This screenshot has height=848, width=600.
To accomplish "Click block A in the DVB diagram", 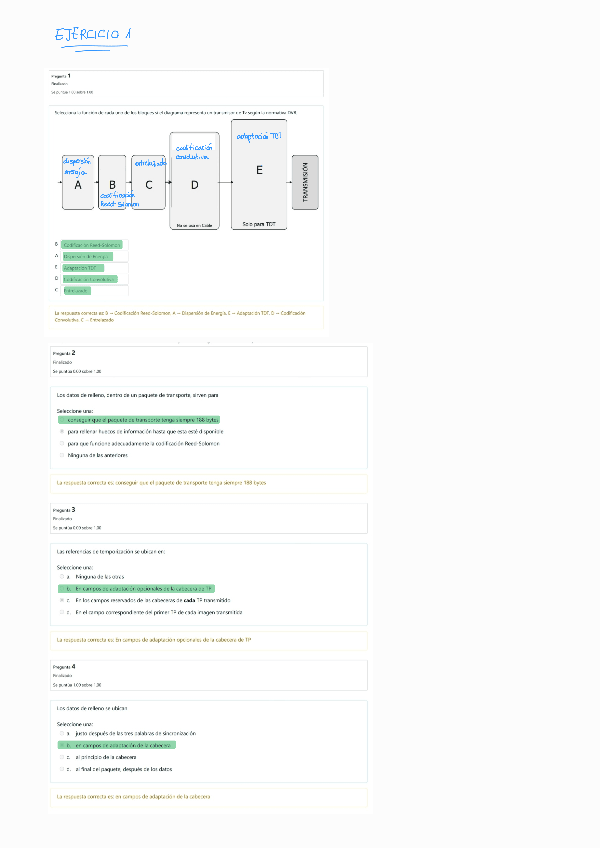I will pyautogui.click(x=78, y=184).
